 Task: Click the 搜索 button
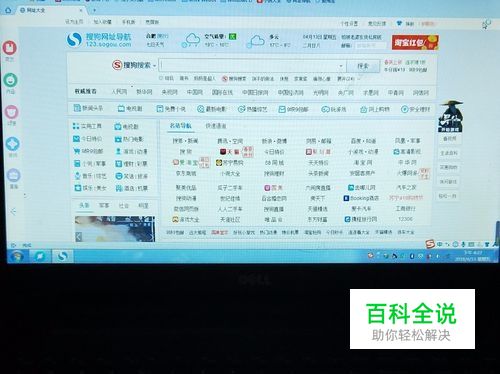363,66
